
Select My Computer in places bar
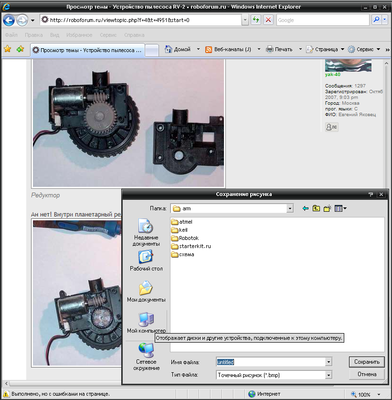146,323
